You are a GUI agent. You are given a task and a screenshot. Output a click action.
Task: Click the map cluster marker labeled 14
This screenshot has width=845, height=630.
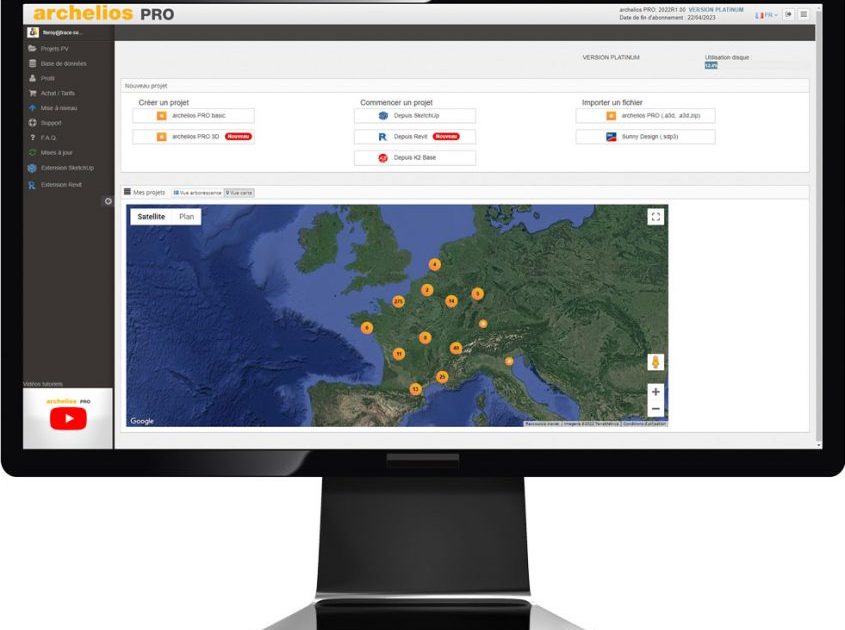pyautogui.click(x=452, y=301)
